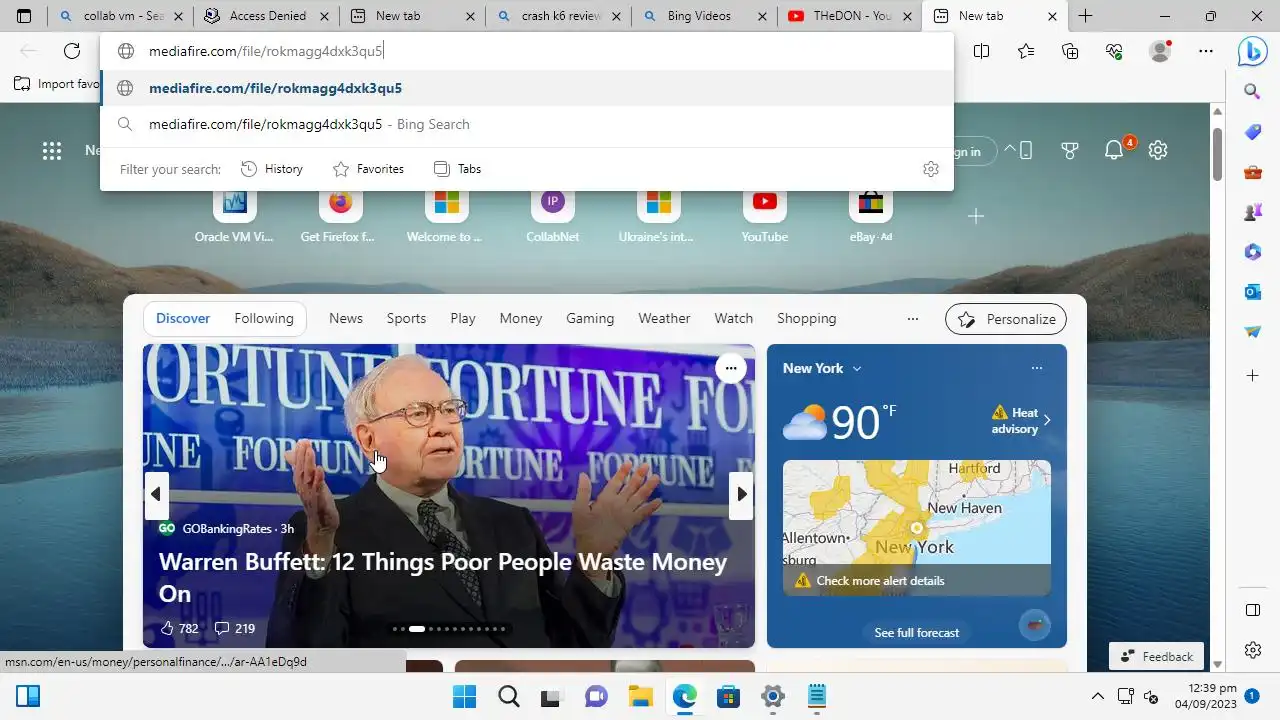Open the Bing Chat sidebar button
Viewport: 1280px width, 720px height.
coord(1252,51)
